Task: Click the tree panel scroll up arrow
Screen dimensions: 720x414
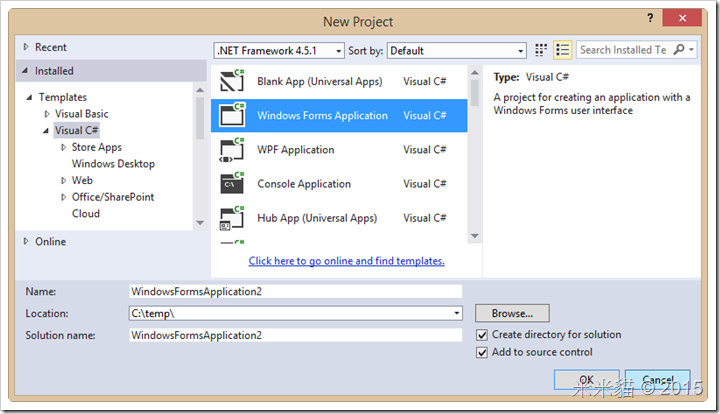Action: [x=200, y=90]
